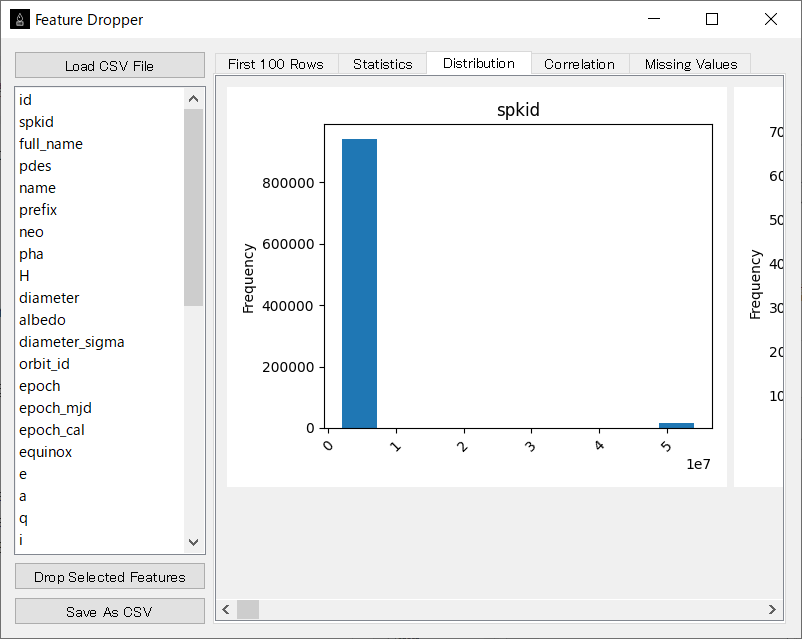Click the 1e7 axis exponent label

point(698,464)
